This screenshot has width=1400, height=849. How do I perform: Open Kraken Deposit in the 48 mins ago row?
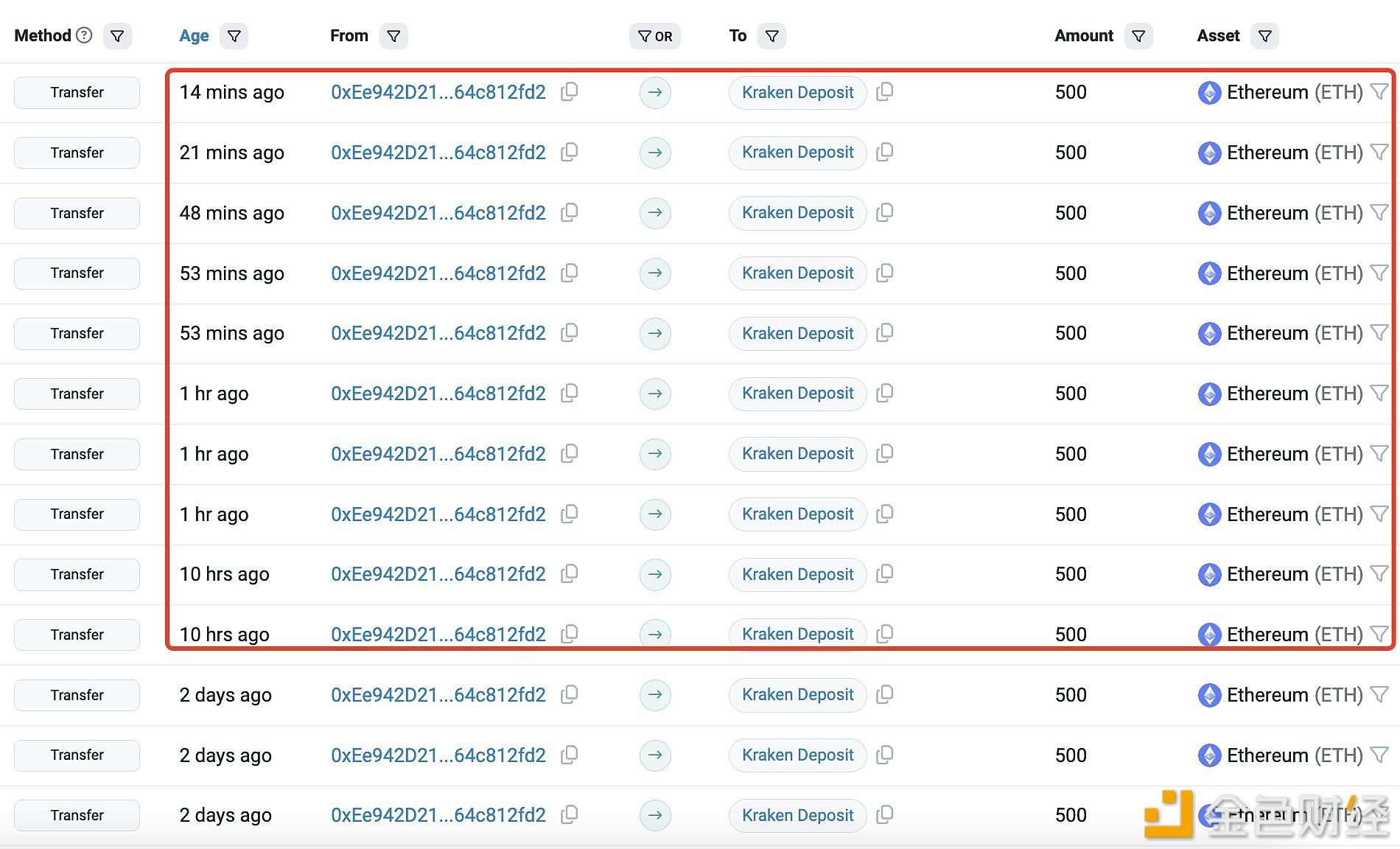coord(798,213)
